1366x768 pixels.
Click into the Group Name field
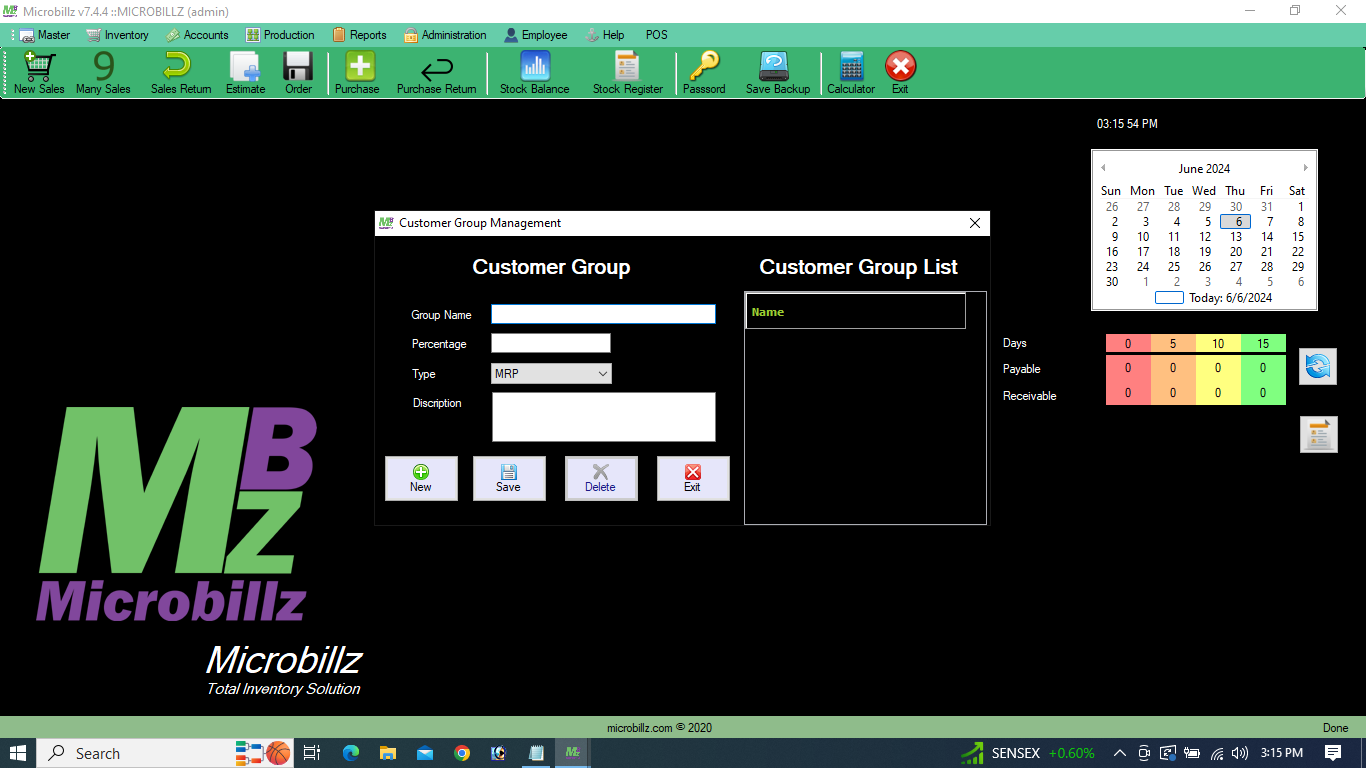point(603,314)
